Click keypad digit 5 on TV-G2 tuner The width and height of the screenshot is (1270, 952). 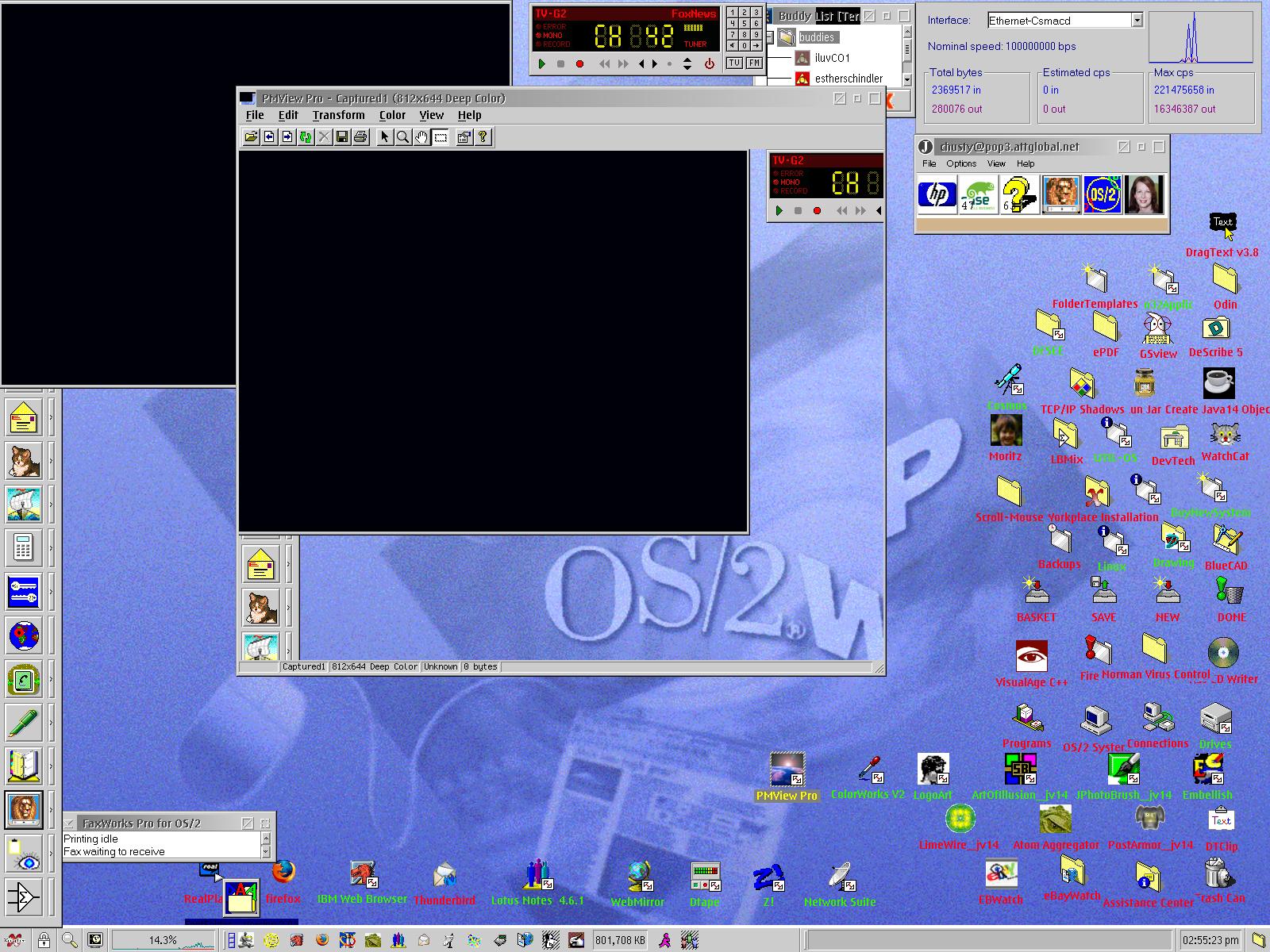745,24
